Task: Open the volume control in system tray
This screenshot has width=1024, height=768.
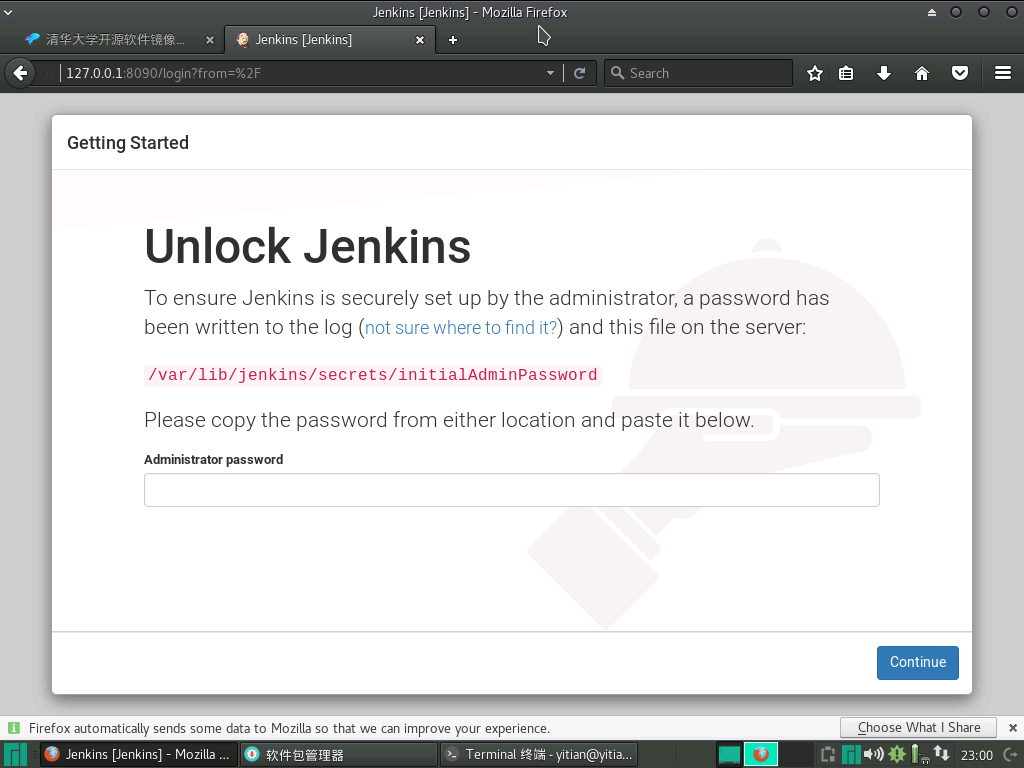Action: (x=873, y=754)
